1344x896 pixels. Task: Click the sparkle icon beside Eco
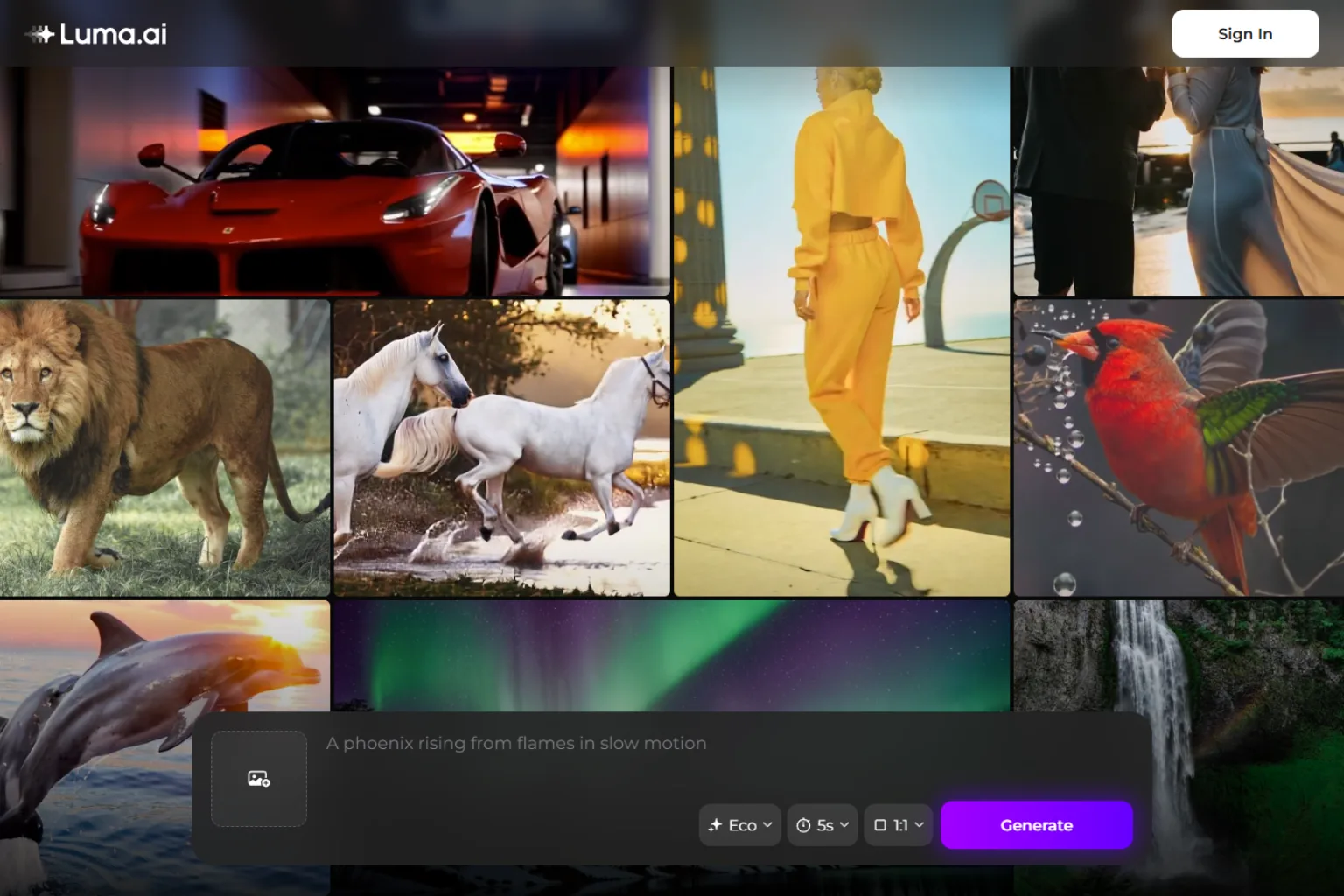[715, 825]
